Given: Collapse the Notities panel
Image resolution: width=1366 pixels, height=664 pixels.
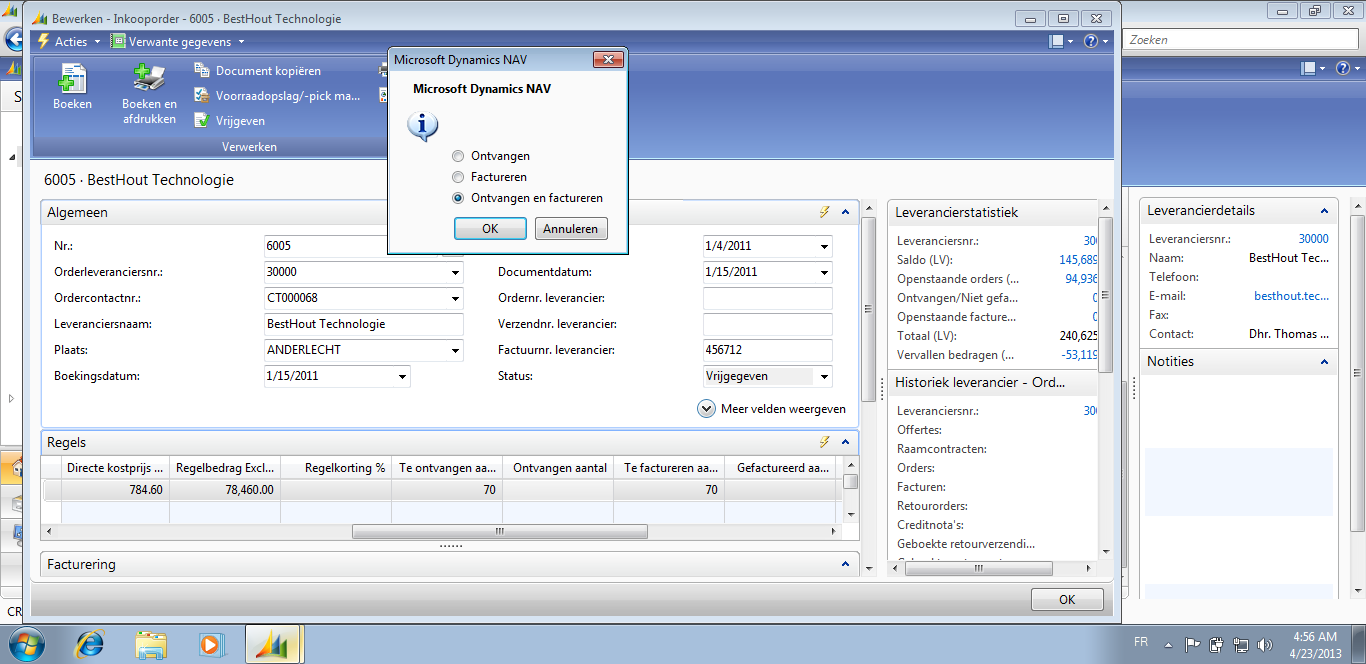Looking at the screenshot, I should [x=1325, y=361].
